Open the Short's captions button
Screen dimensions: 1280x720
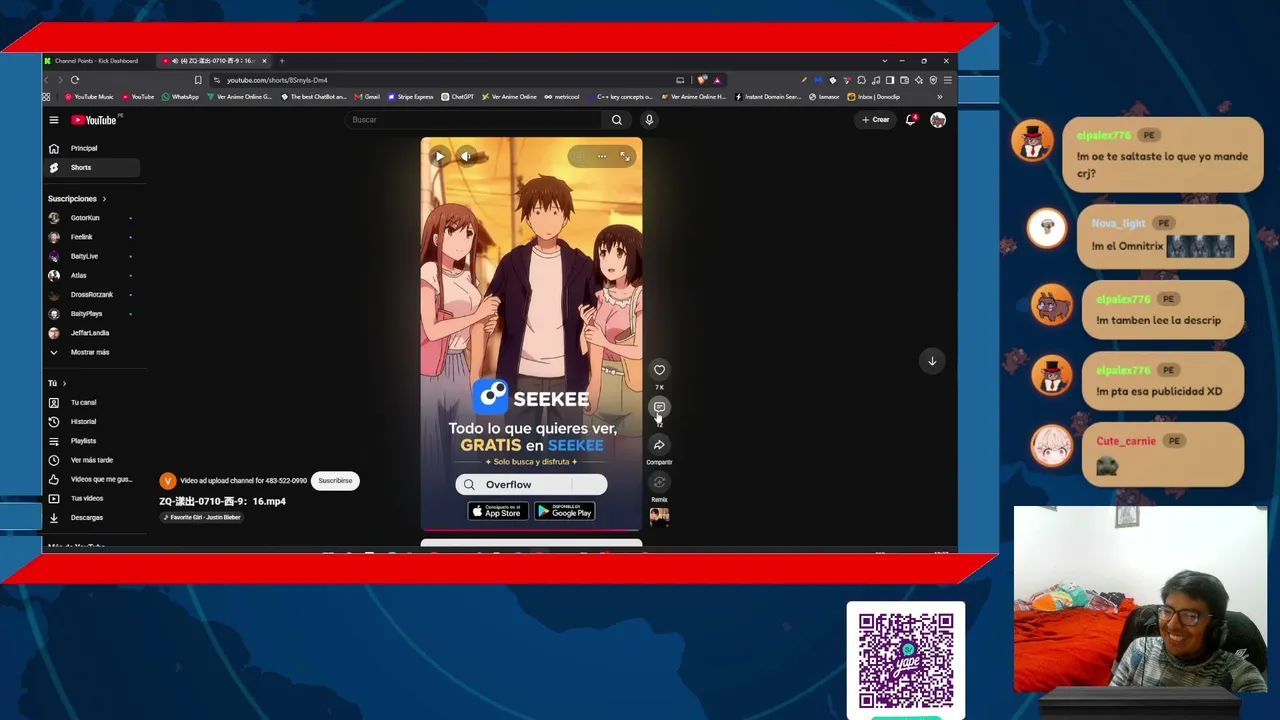[580, 156]
